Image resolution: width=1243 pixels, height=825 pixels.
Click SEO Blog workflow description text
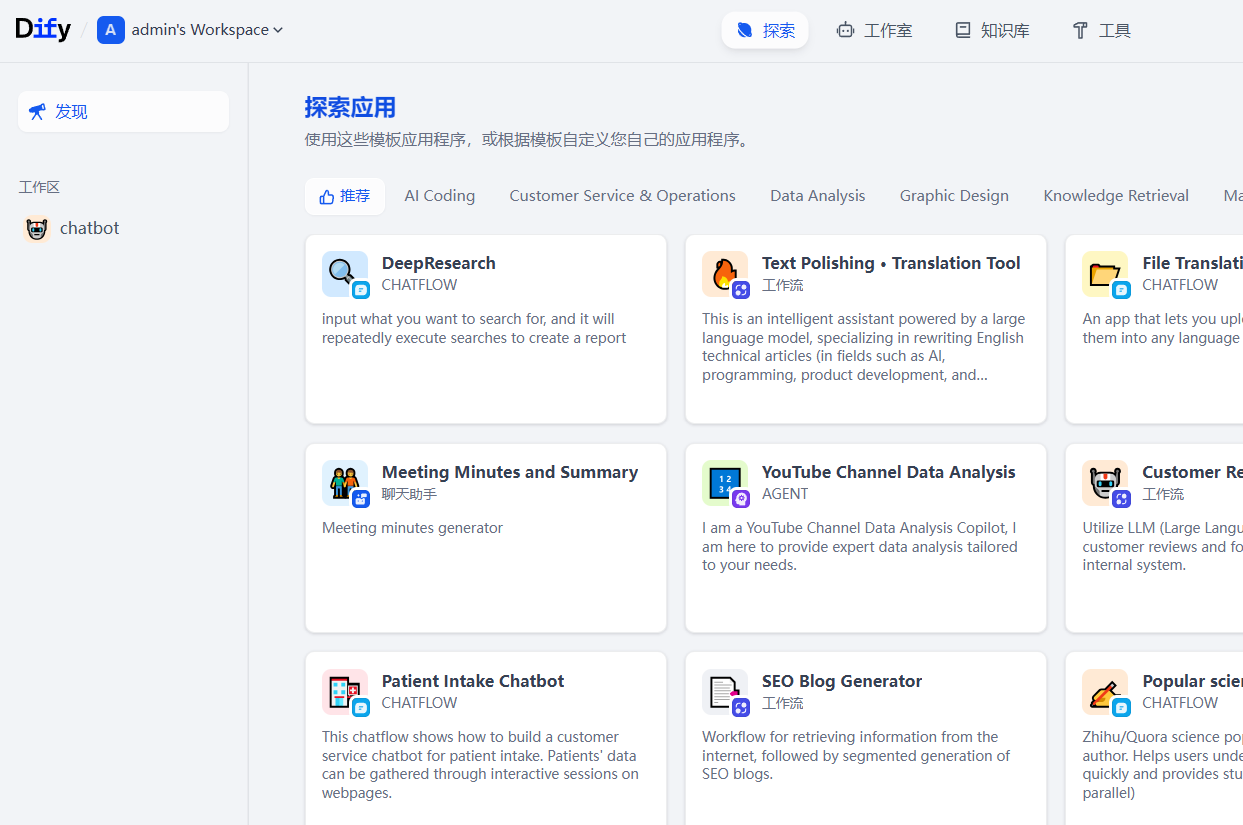pos(856,755)
